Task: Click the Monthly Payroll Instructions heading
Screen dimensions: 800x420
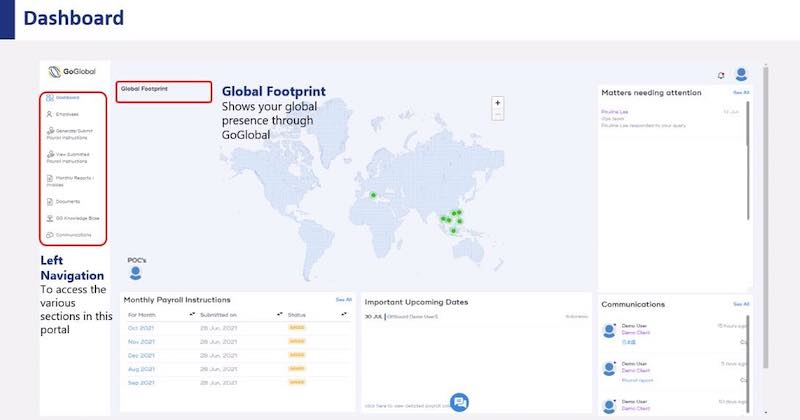Action: click(x=177, y=300)
